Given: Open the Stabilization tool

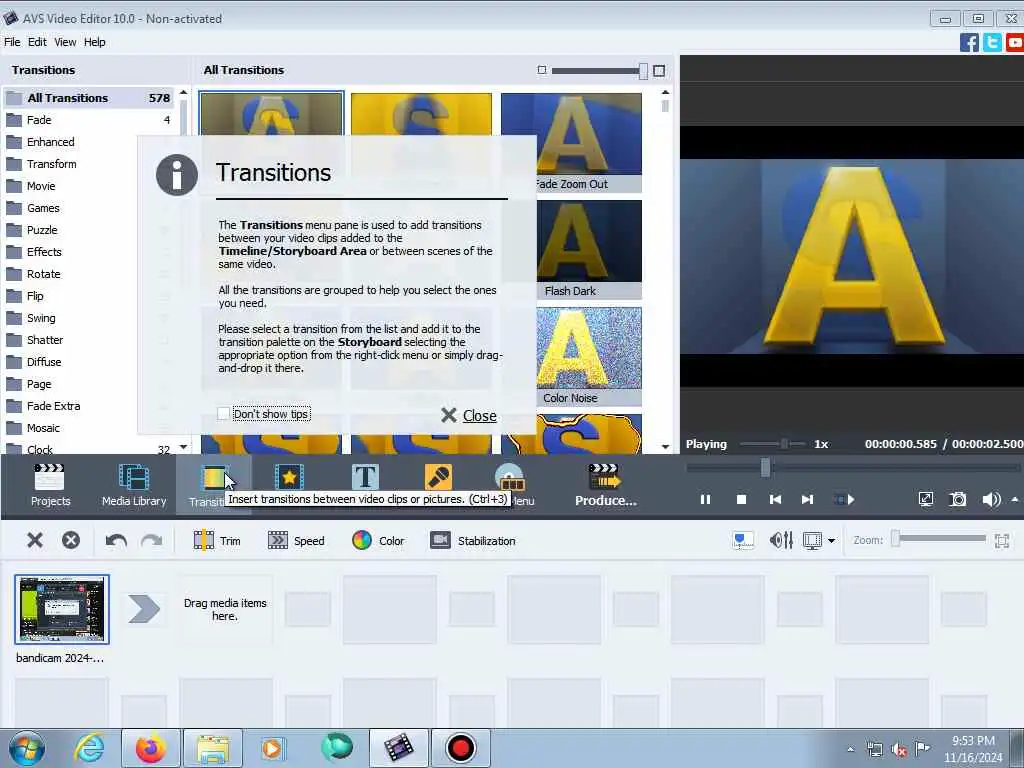Looking at the screenshot, I should pos(473,541).
